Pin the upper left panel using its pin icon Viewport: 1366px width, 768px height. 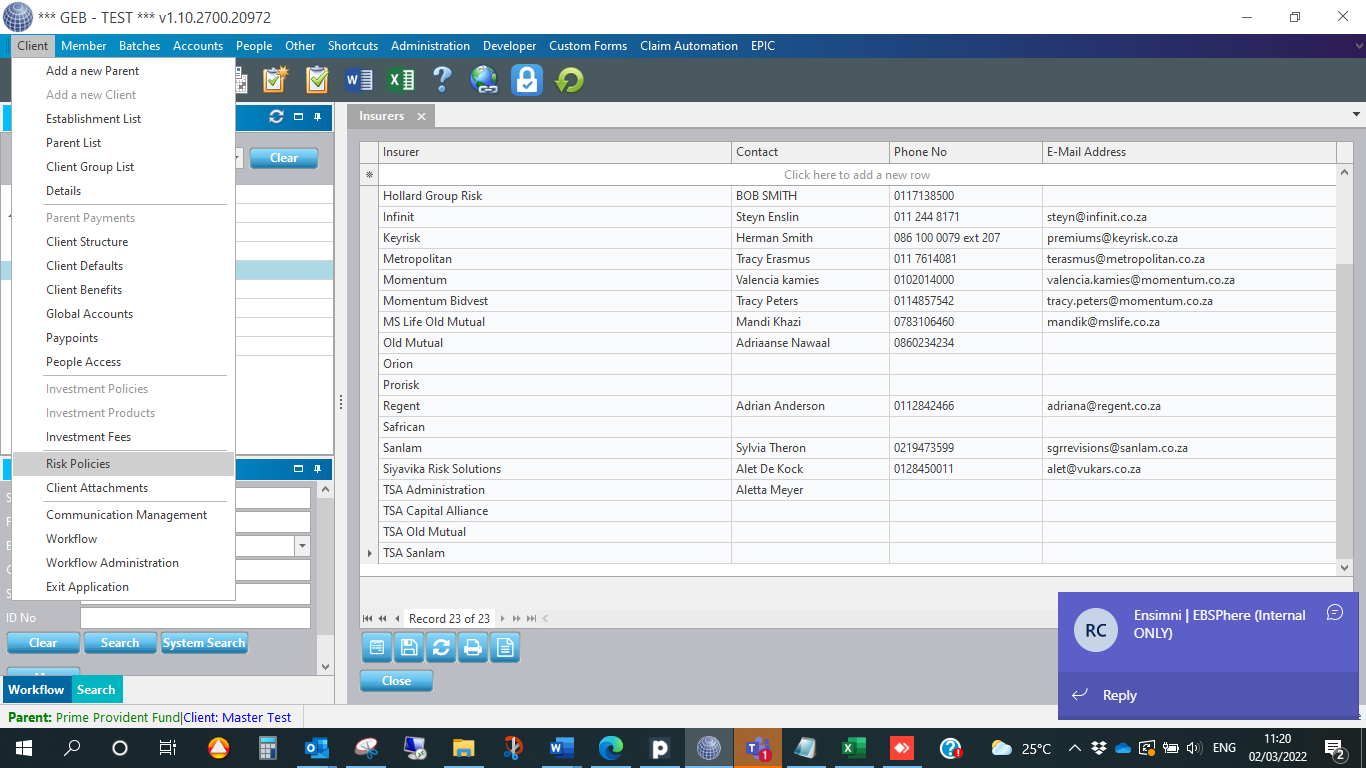click(318, 117)
